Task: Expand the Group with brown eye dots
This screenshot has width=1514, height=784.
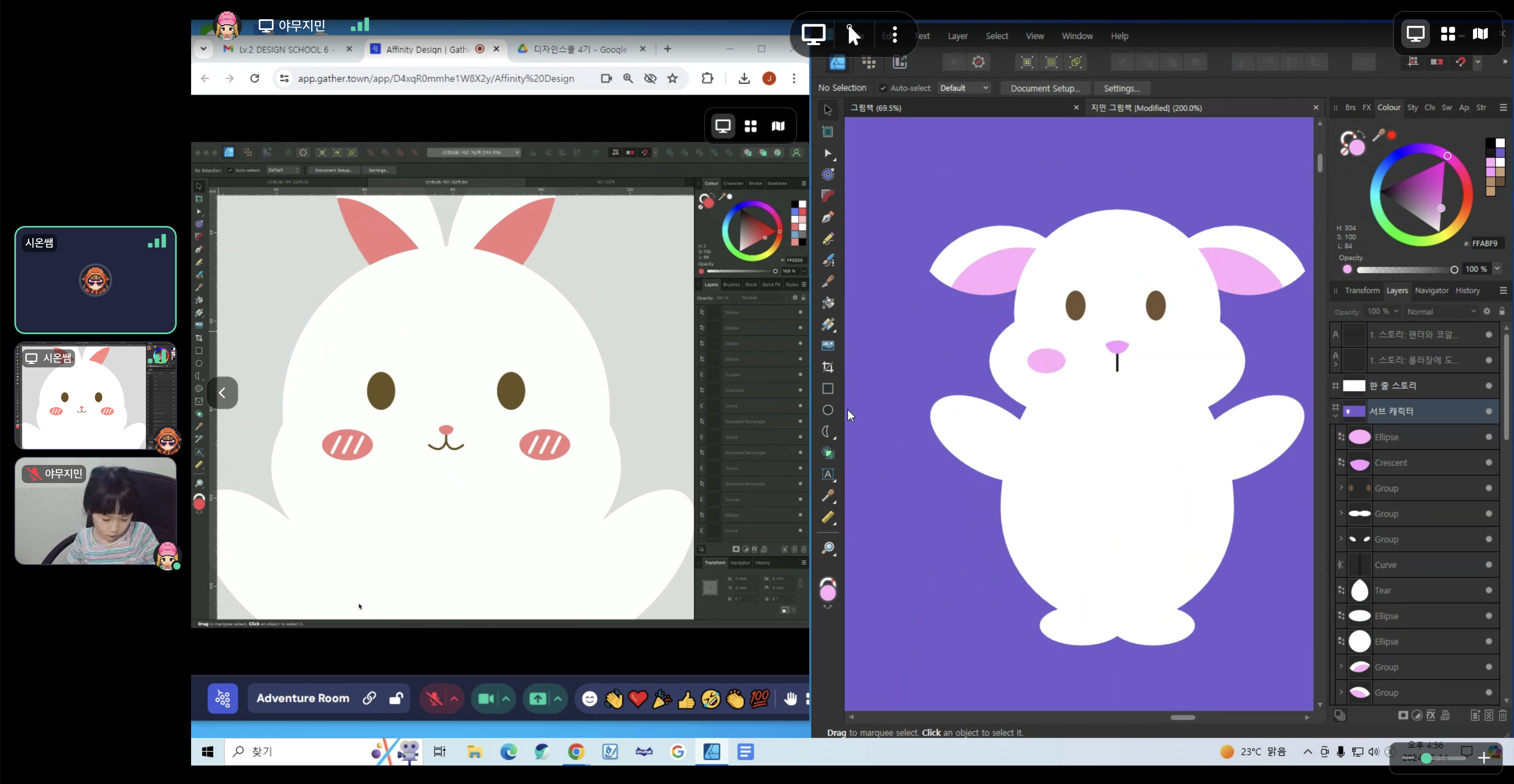Action: click(1341, 488)
